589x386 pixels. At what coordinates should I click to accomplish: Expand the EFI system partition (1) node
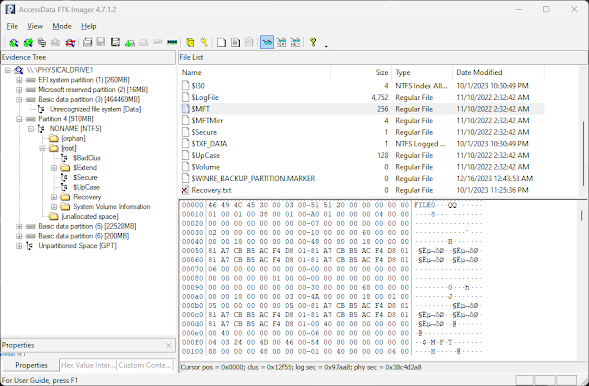tap(19, 80)
